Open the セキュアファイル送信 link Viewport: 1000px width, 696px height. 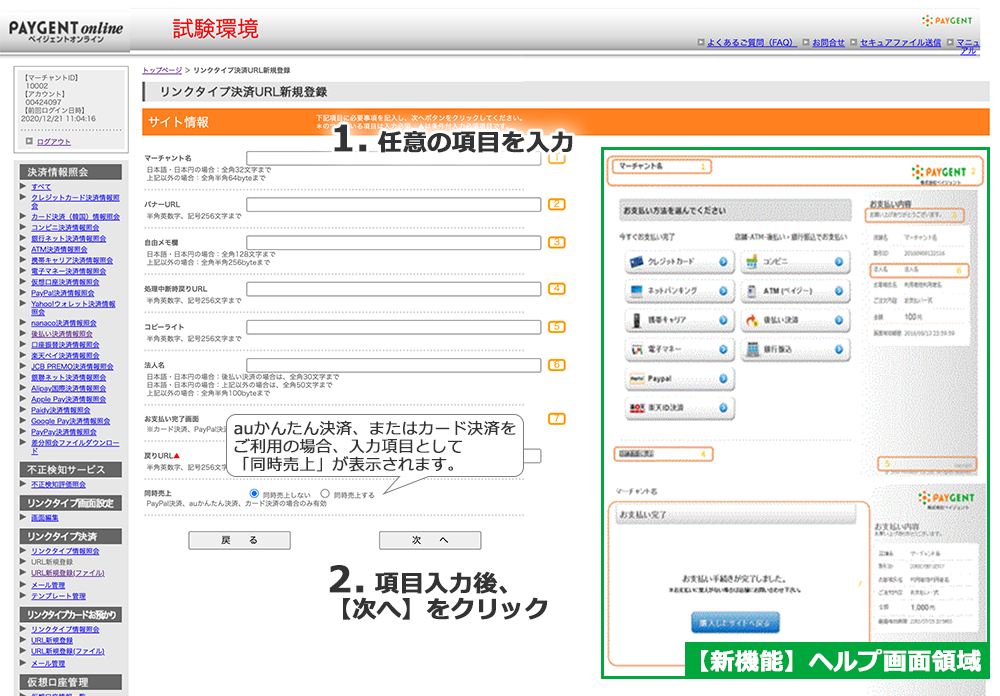tap(900, 43)
